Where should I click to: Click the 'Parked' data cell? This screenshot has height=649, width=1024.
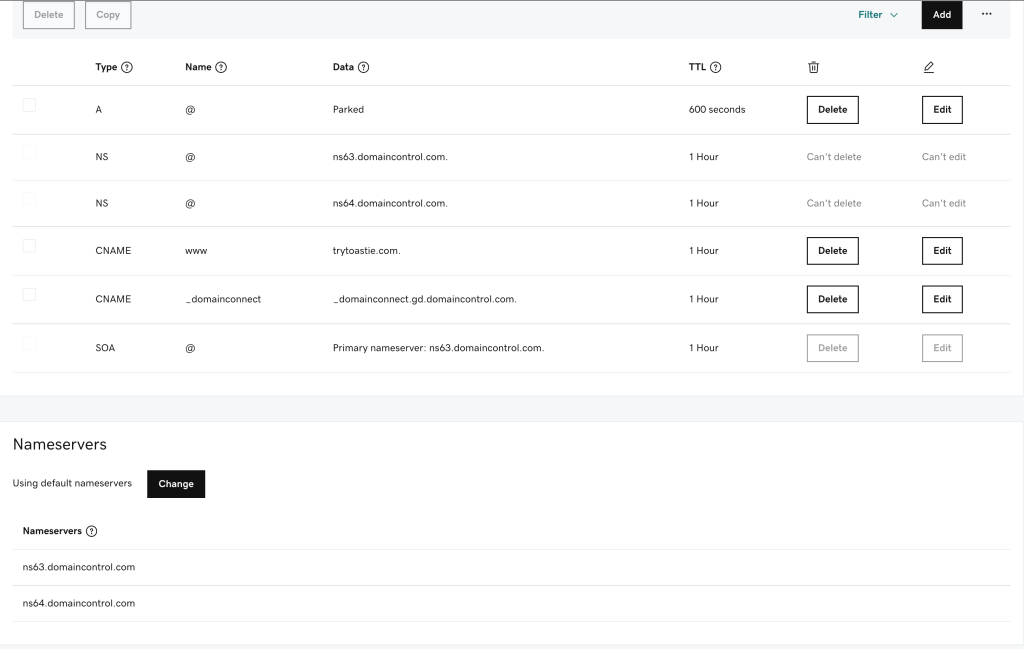pos(348,110)
